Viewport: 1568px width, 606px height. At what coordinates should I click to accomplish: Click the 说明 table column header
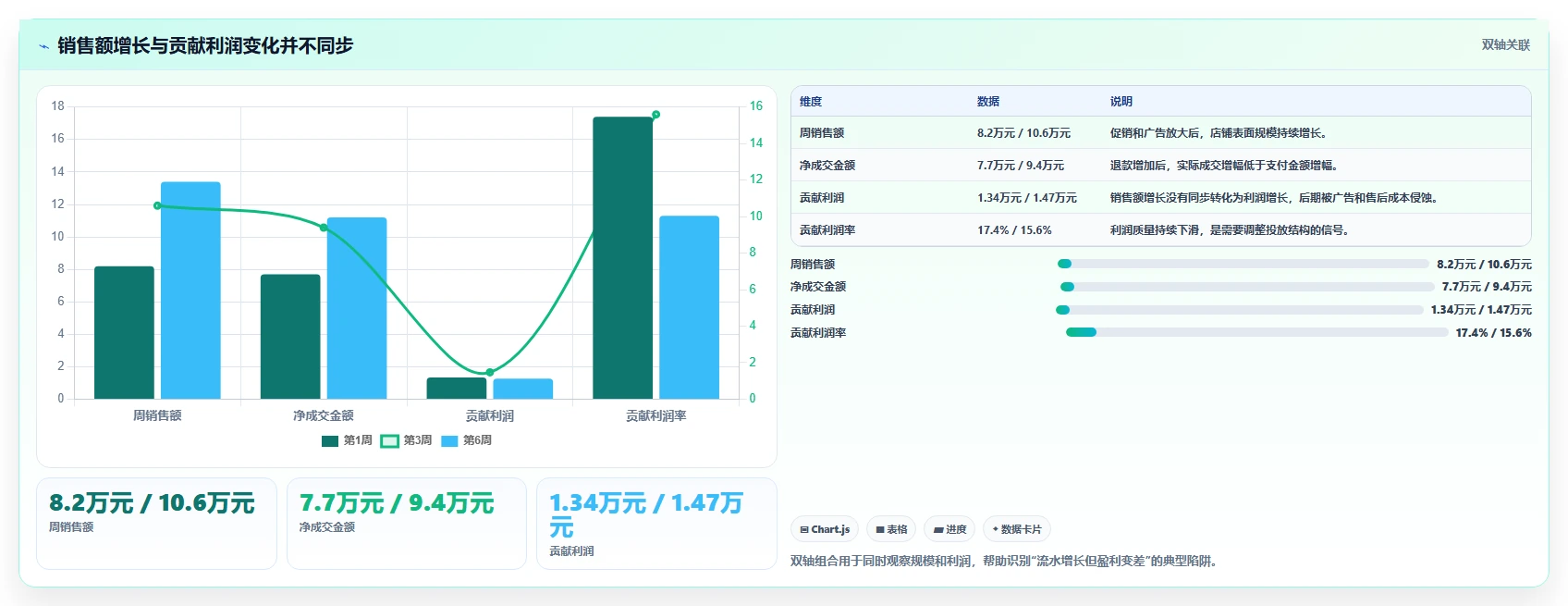pos(1121,102)
